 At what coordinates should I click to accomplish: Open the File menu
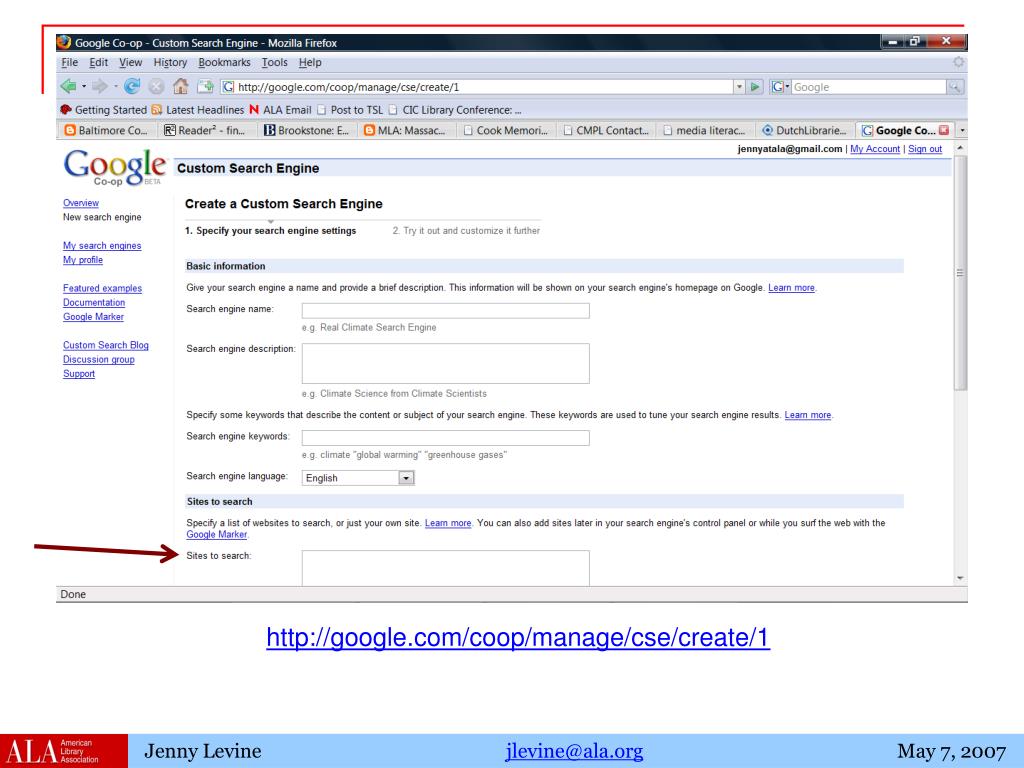pyautogui.click(x=69, y=63)
